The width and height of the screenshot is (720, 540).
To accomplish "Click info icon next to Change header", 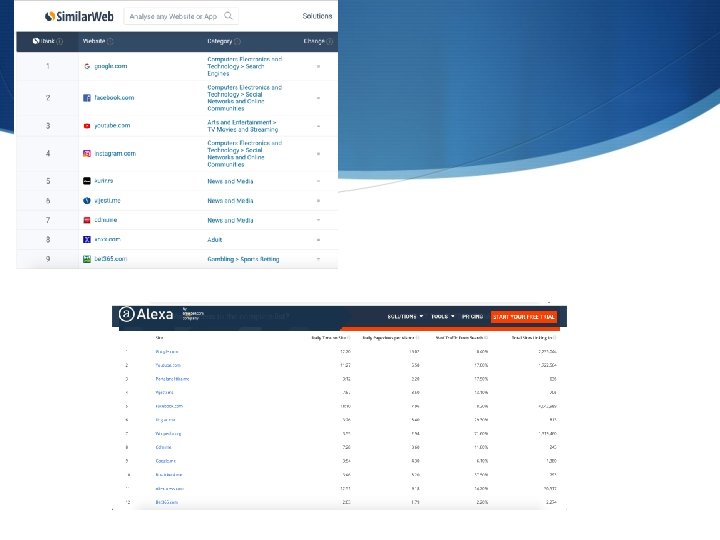I will [x=330, y=41].
